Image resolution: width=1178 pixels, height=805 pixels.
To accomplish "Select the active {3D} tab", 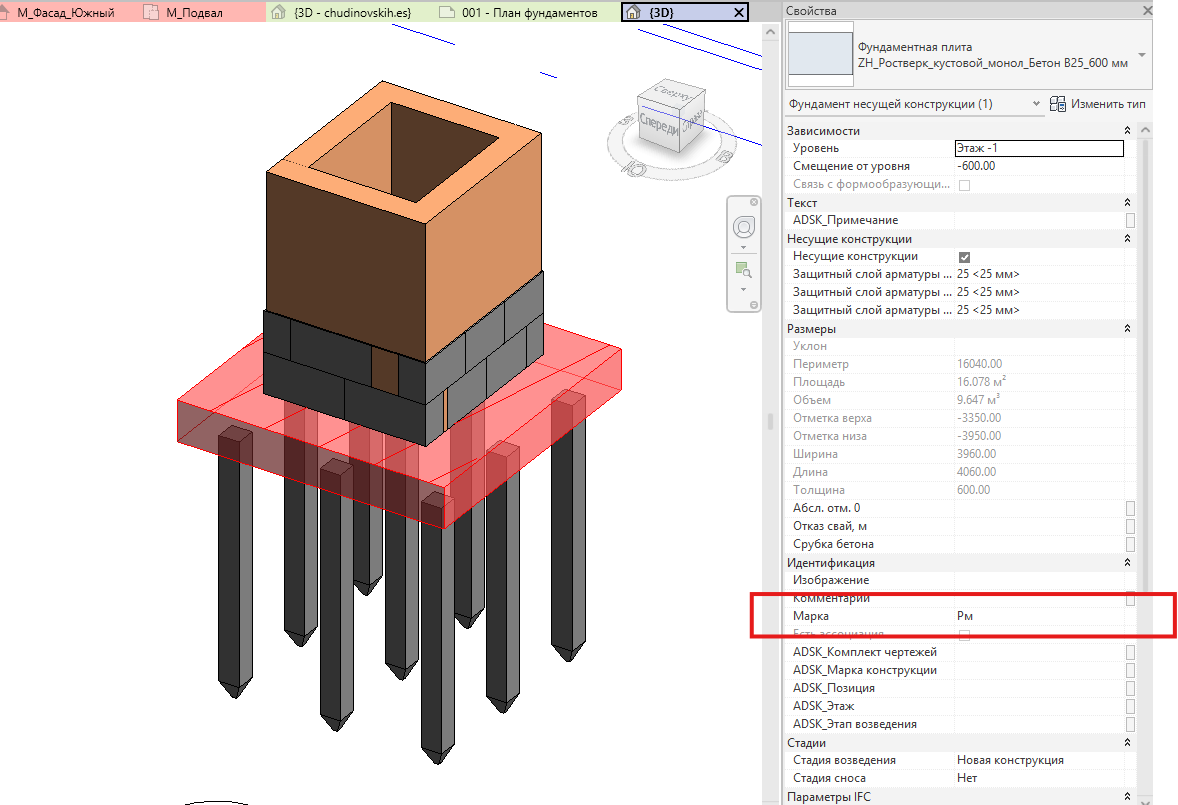I will tap(661, 12).
